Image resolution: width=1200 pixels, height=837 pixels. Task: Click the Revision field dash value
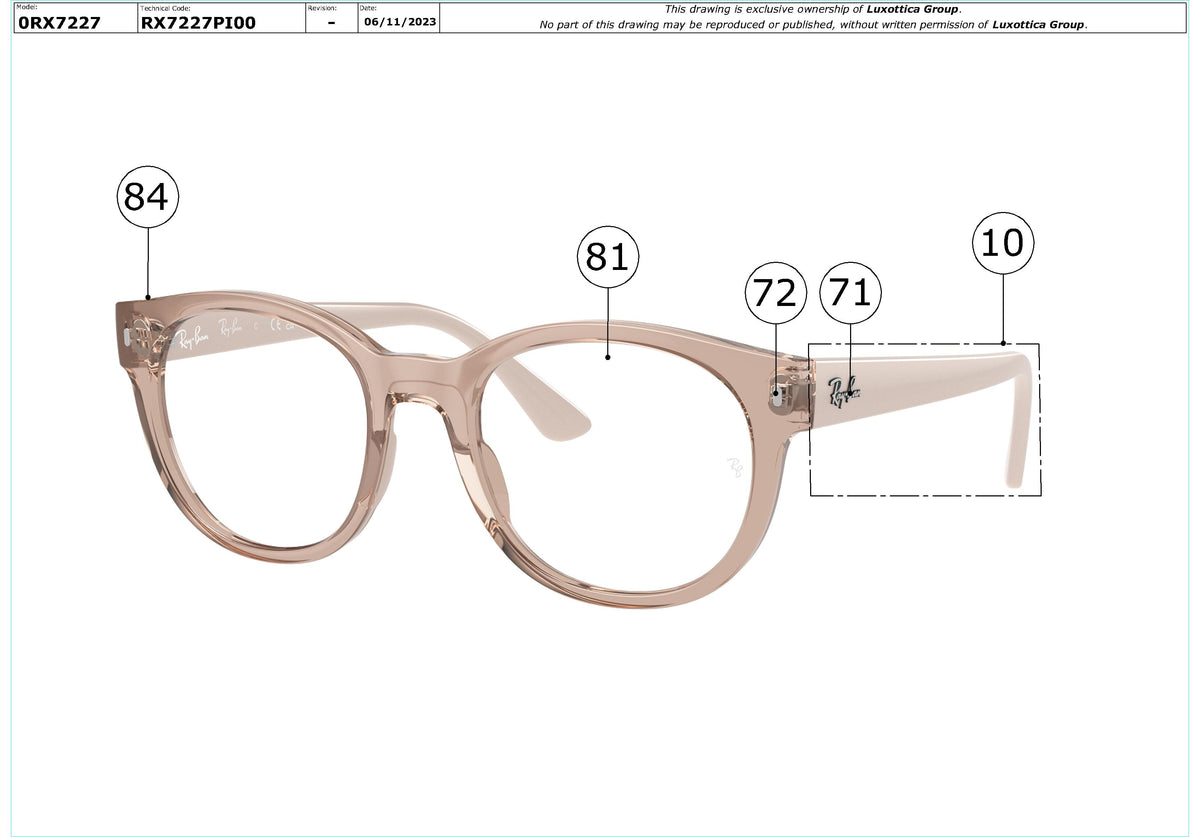click(332, 22)
